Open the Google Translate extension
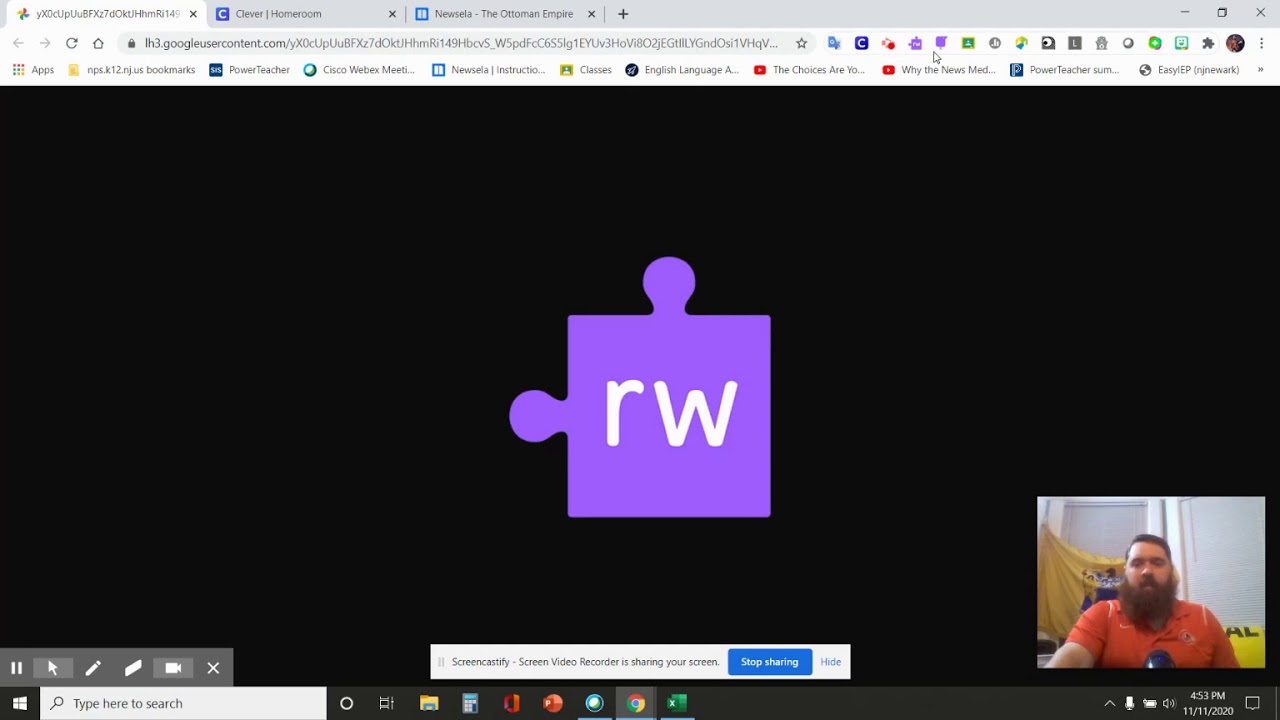This screenshot has height=720, width=1280. pos(834,43)
